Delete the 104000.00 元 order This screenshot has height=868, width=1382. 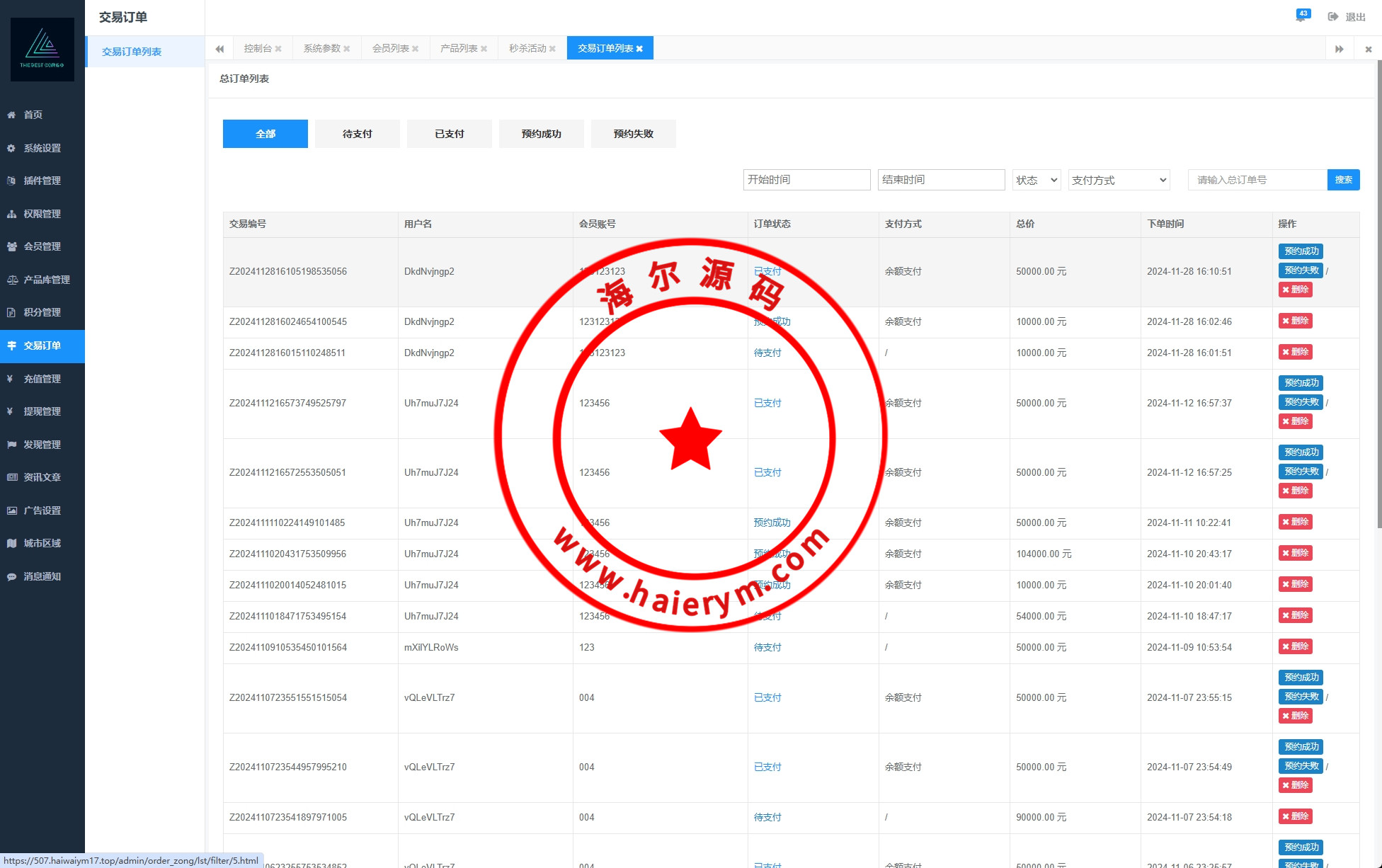1296,553
